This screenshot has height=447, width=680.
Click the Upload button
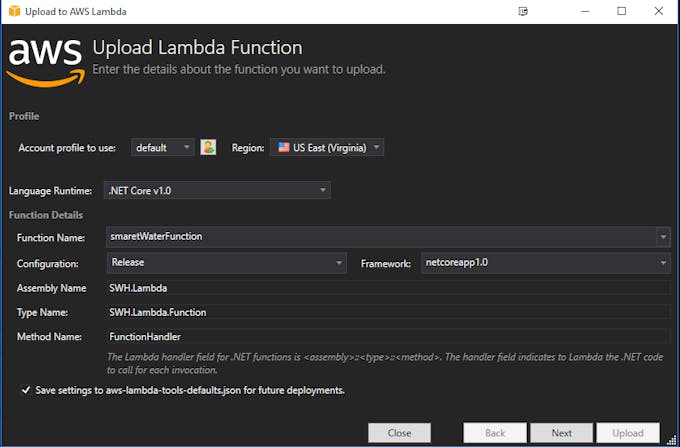628,433
